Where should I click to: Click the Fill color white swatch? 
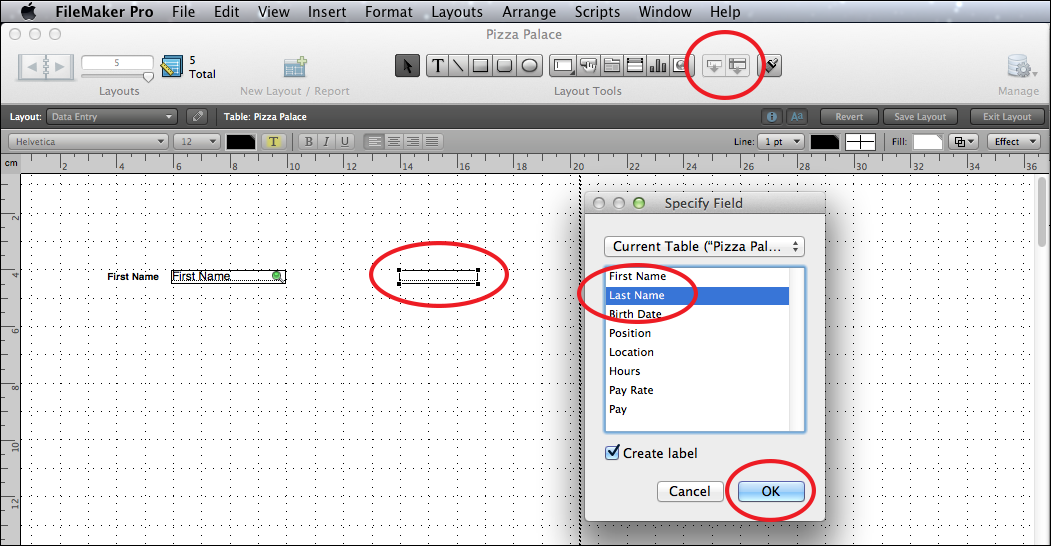928,141
